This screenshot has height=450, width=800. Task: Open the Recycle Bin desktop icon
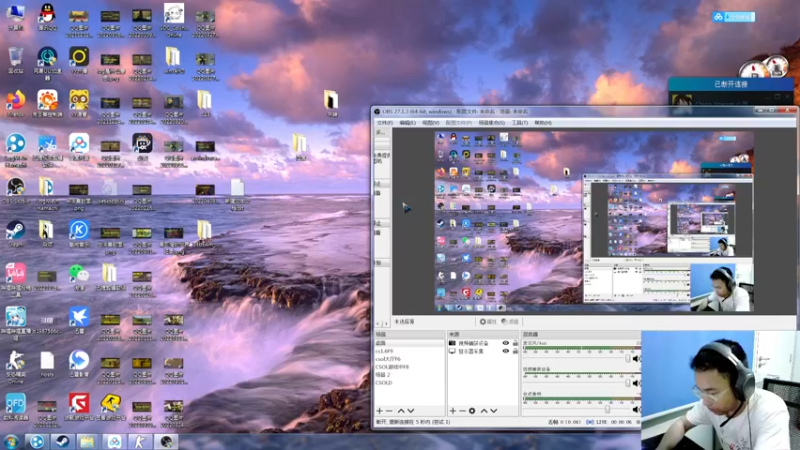[15, 60]
